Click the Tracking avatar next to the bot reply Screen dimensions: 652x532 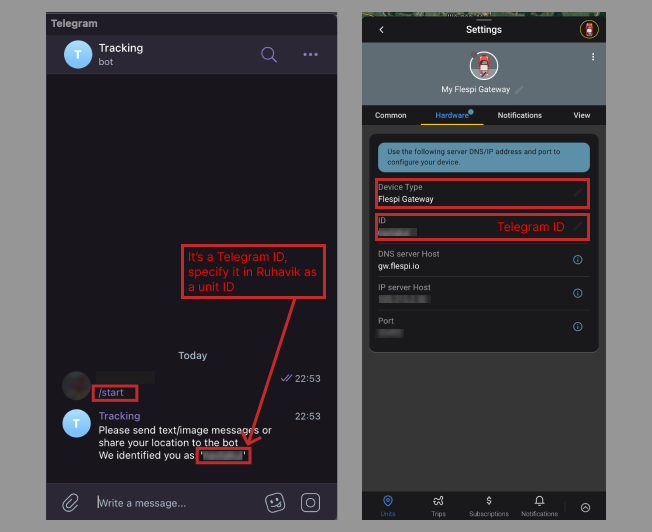pos(77,423)
